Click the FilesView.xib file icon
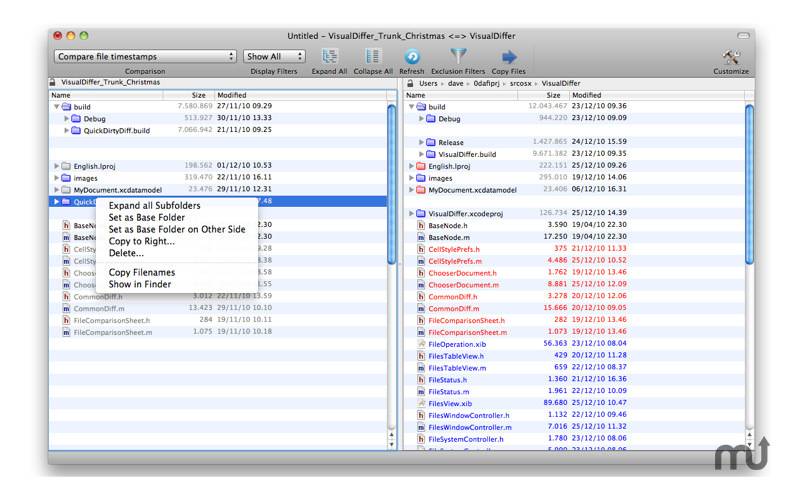Viewport: 800px width, 500px height. (x=421, y=403)
